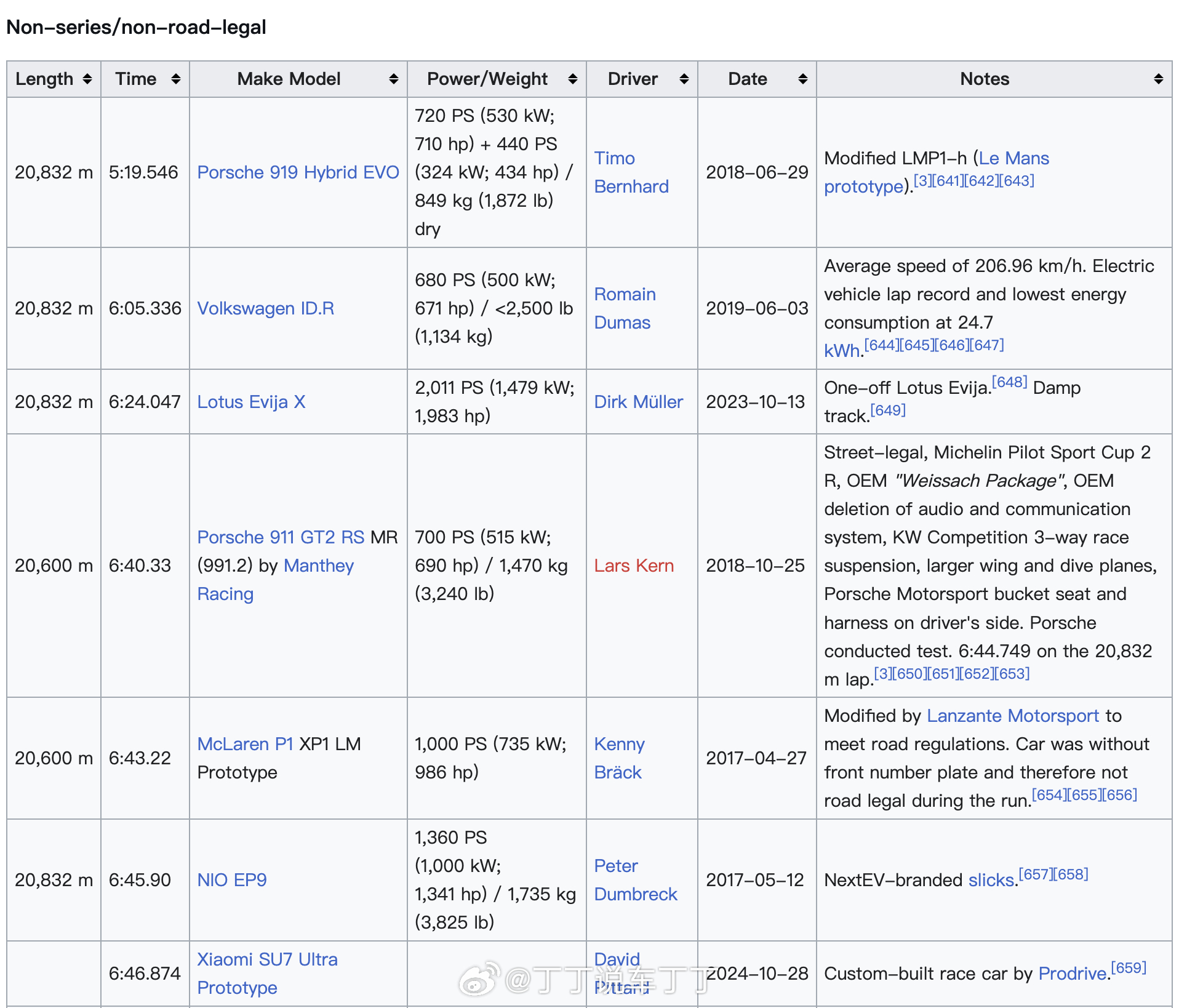Follow the Le Mans prototype link
Image resolution: width=1179 pixels, height=1008 pixels.
click(937, 172)
